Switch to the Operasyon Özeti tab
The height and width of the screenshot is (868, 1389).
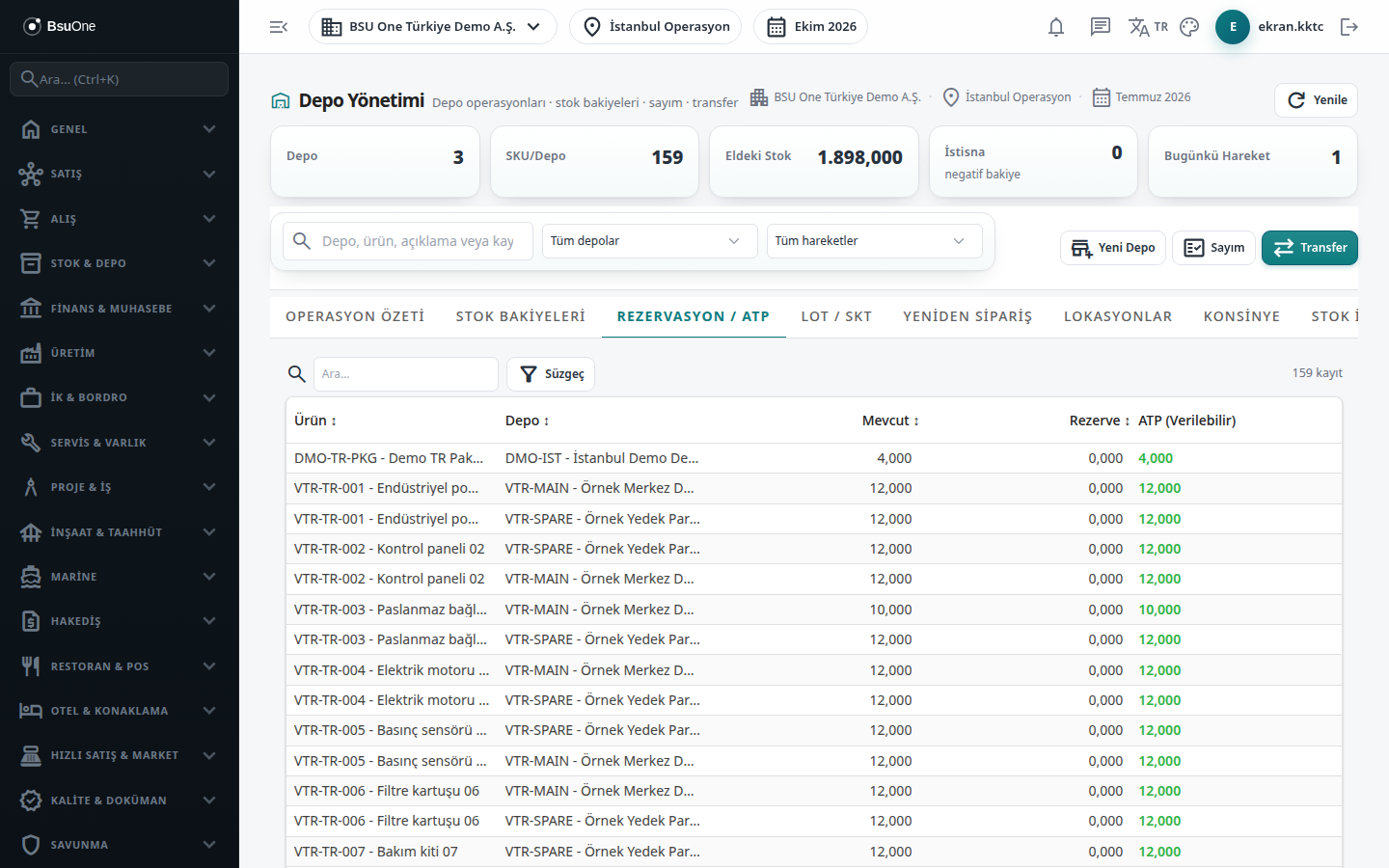tap(355, 316)
